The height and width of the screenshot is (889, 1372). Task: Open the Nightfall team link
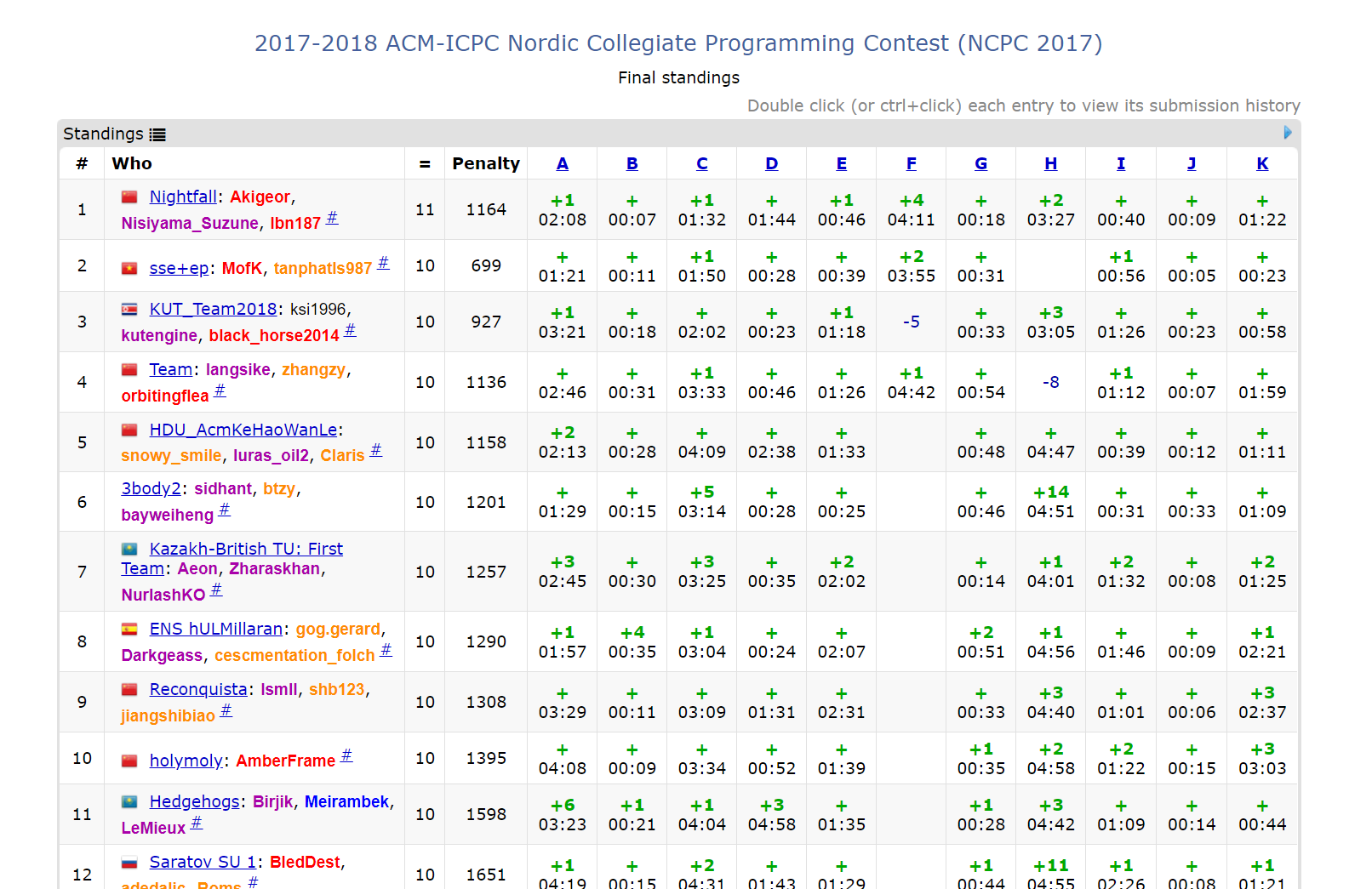(x=183, y=197)
